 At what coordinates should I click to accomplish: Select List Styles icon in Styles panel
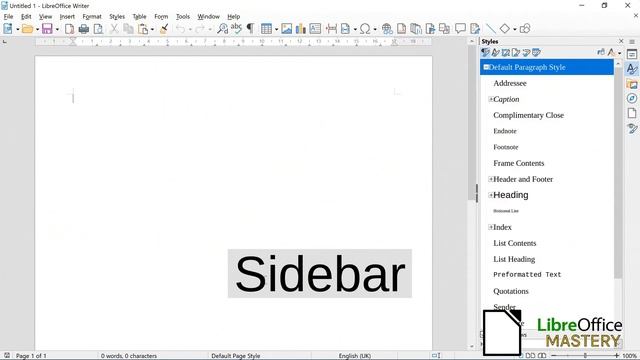click(x=526, y=52)
